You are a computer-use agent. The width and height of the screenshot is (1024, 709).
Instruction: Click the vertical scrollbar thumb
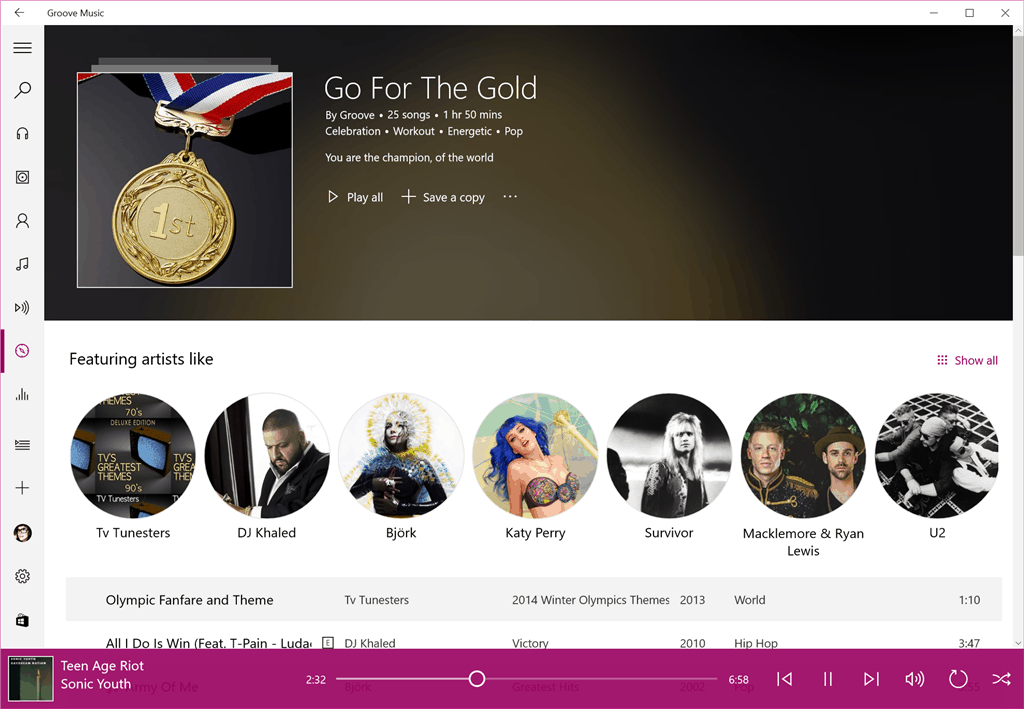click(1018, 144)
